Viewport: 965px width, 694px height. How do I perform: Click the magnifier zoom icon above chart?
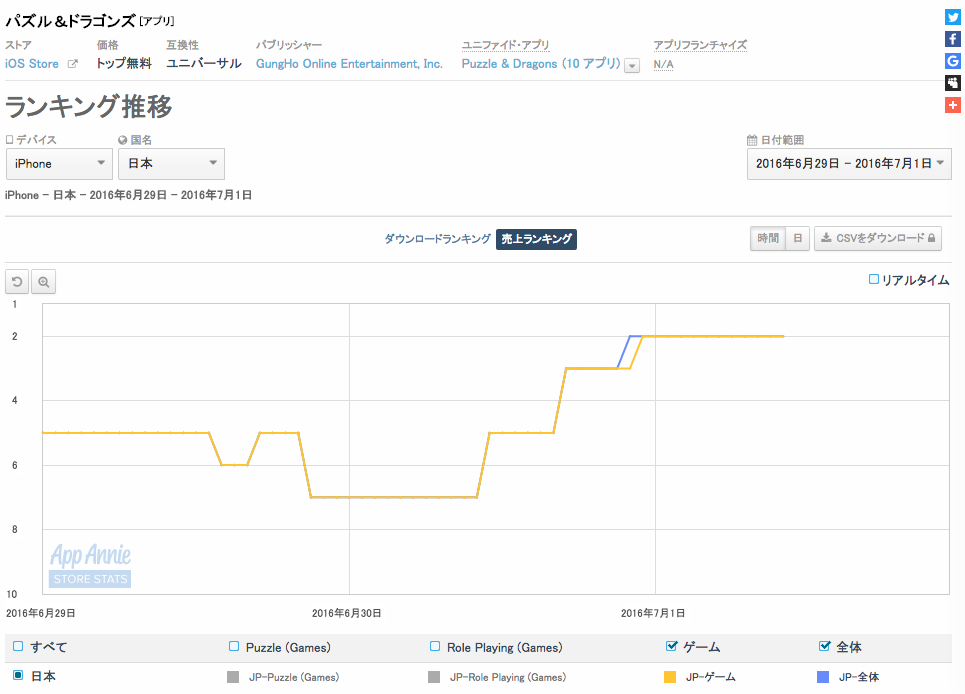click(43, 282)
